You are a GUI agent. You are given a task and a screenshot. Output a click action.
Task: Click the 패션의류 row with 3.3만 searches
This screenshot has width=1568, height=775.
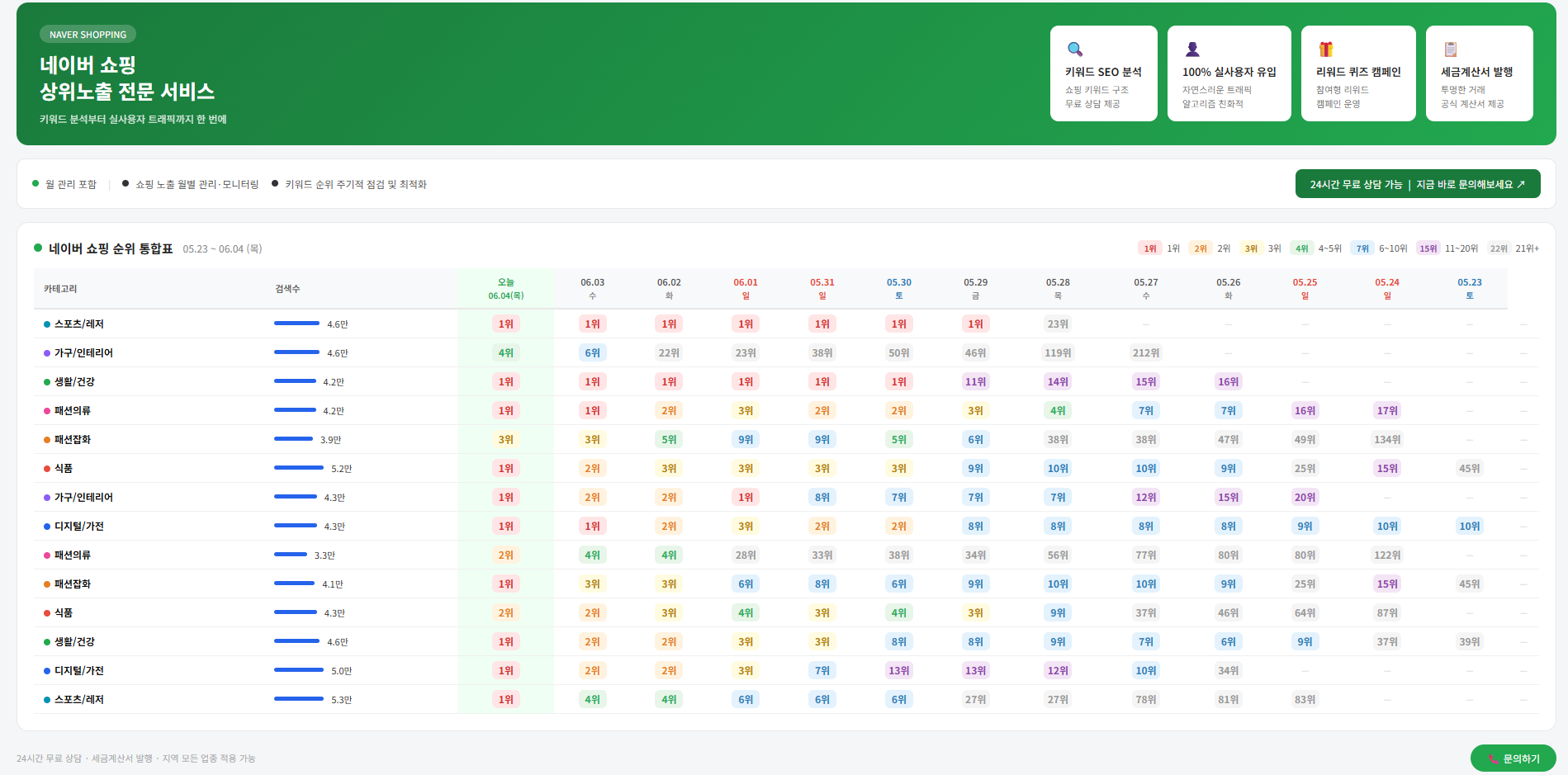786,555
